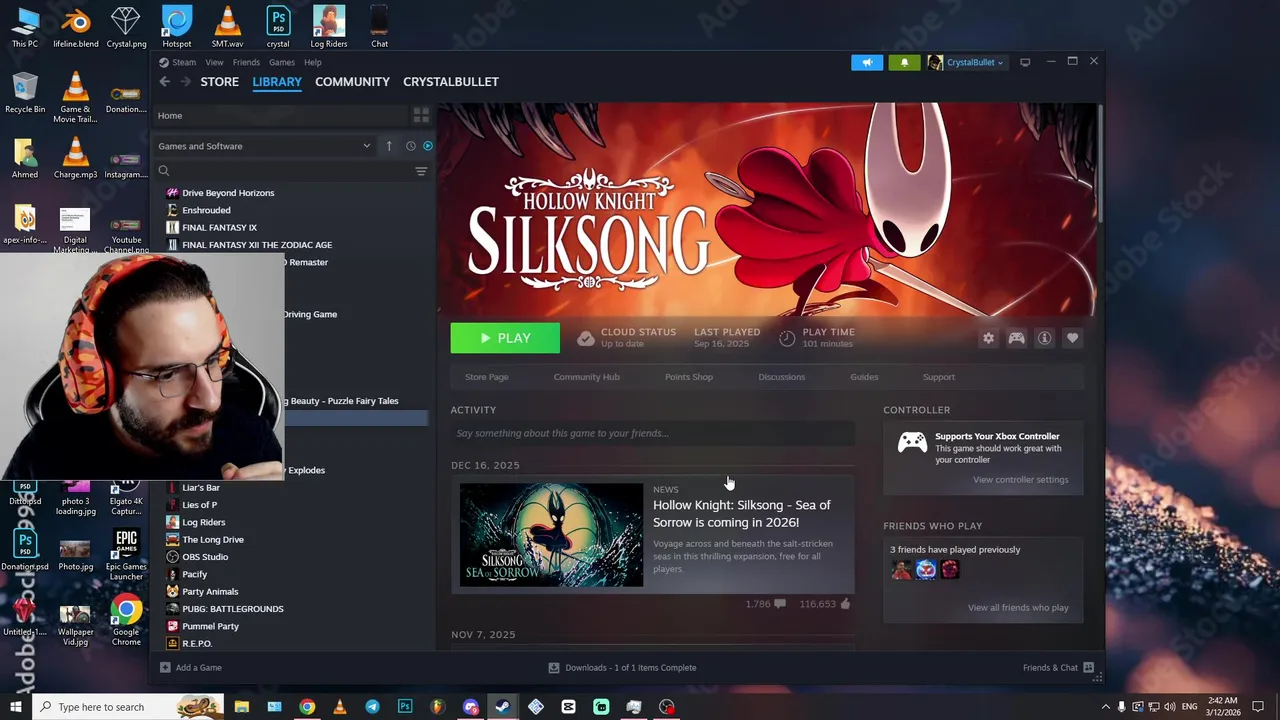
Task: Add Silksong to favorites with heart icon
Action: 1072,338
